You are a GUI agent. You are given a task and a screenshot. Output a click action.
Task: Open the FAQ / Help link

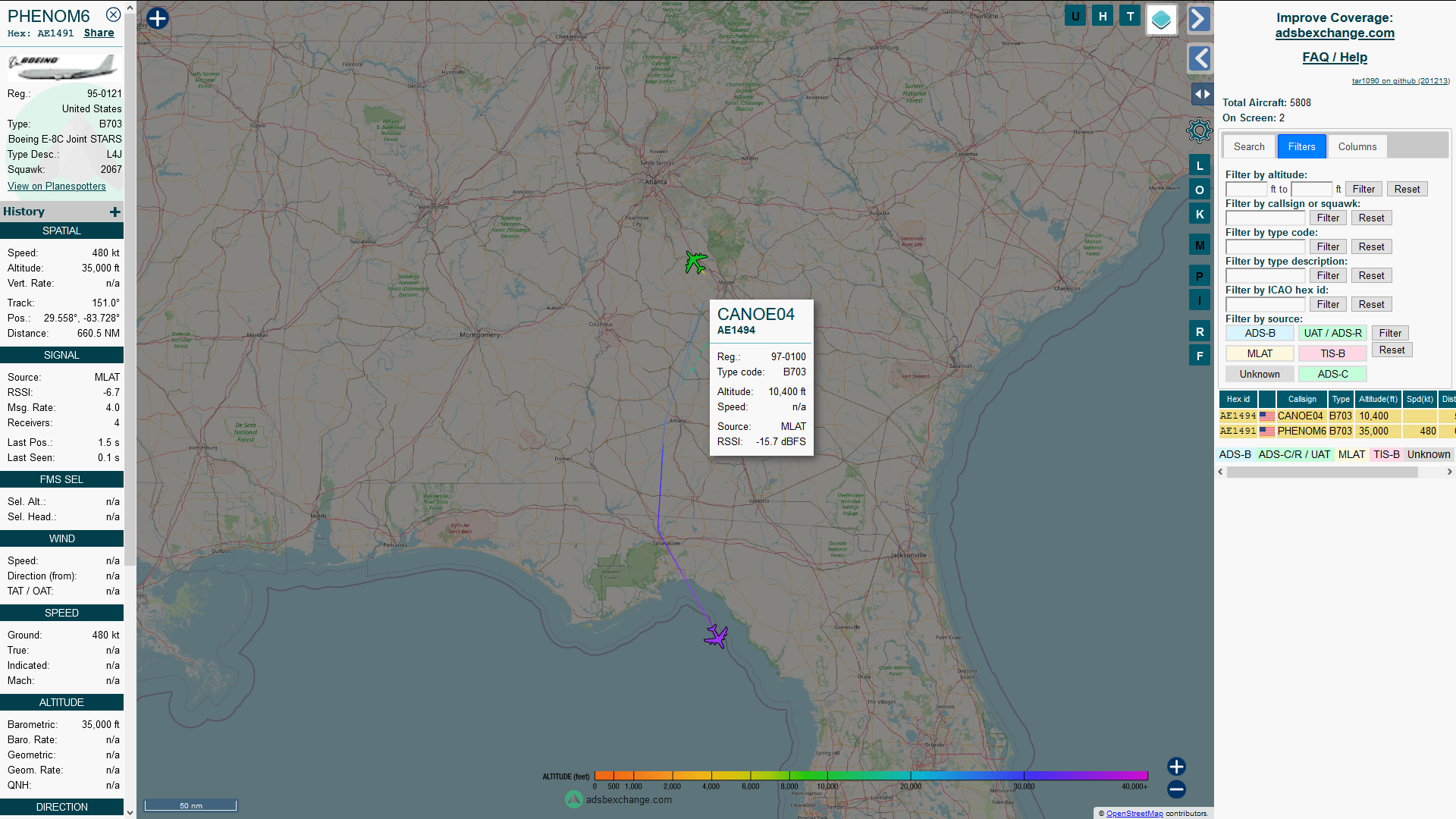point(1335,57)
